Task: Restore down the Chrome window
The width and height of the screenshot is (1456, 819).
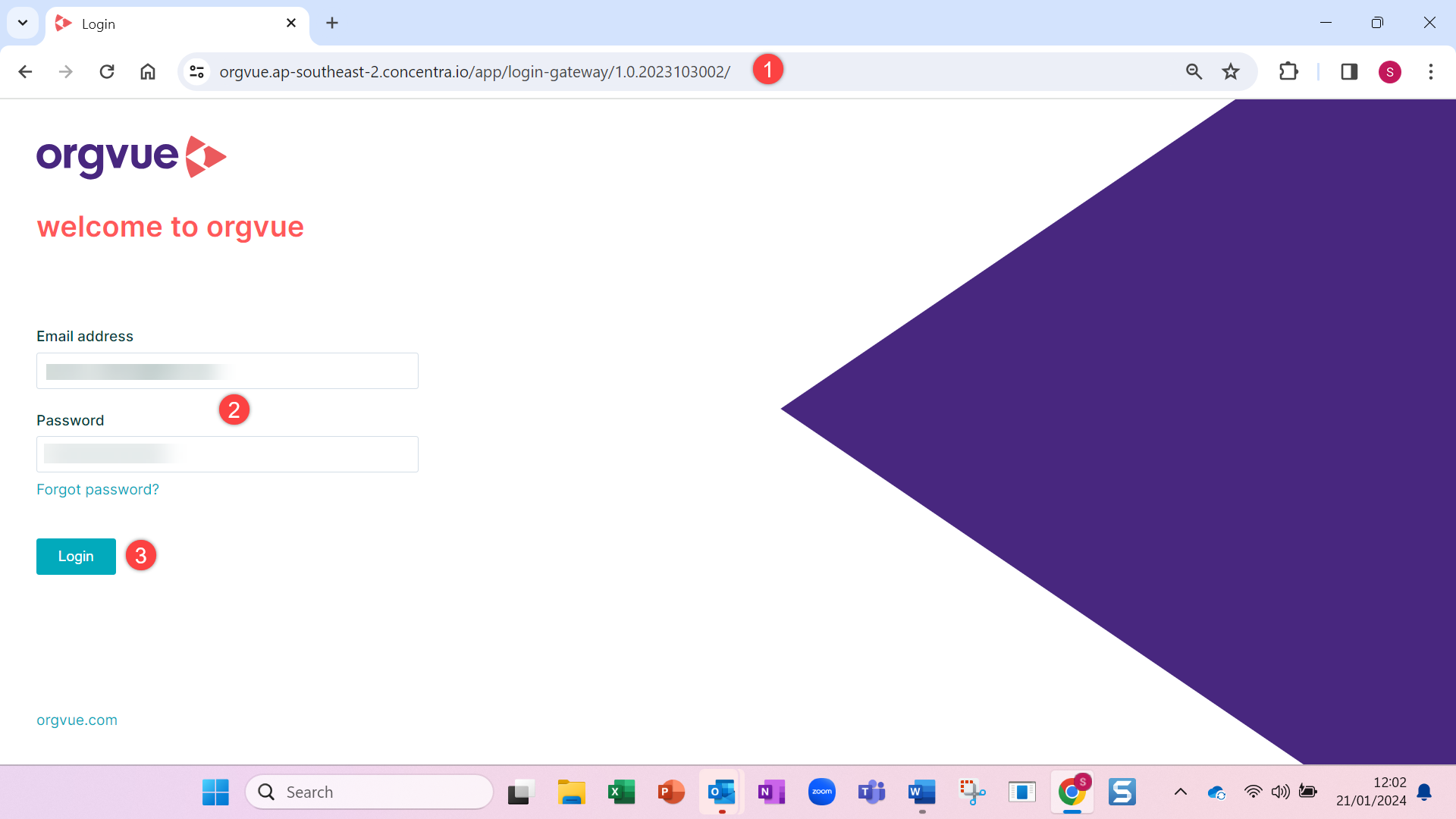Action: tap(1377, 23)
